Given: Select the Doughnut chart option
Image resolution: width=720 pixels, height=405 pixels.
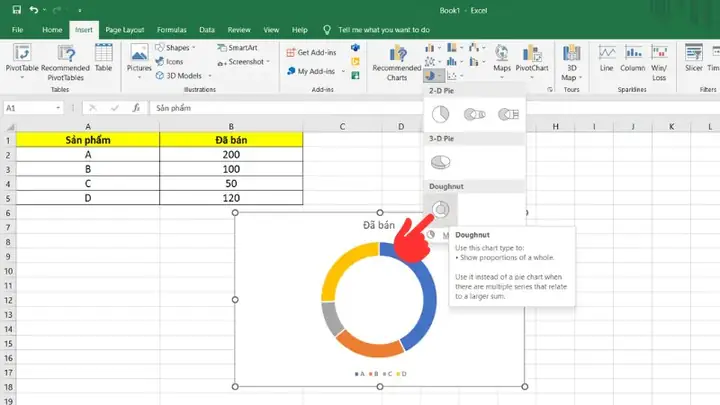Looking at the screenshot, I should (440, 210).
